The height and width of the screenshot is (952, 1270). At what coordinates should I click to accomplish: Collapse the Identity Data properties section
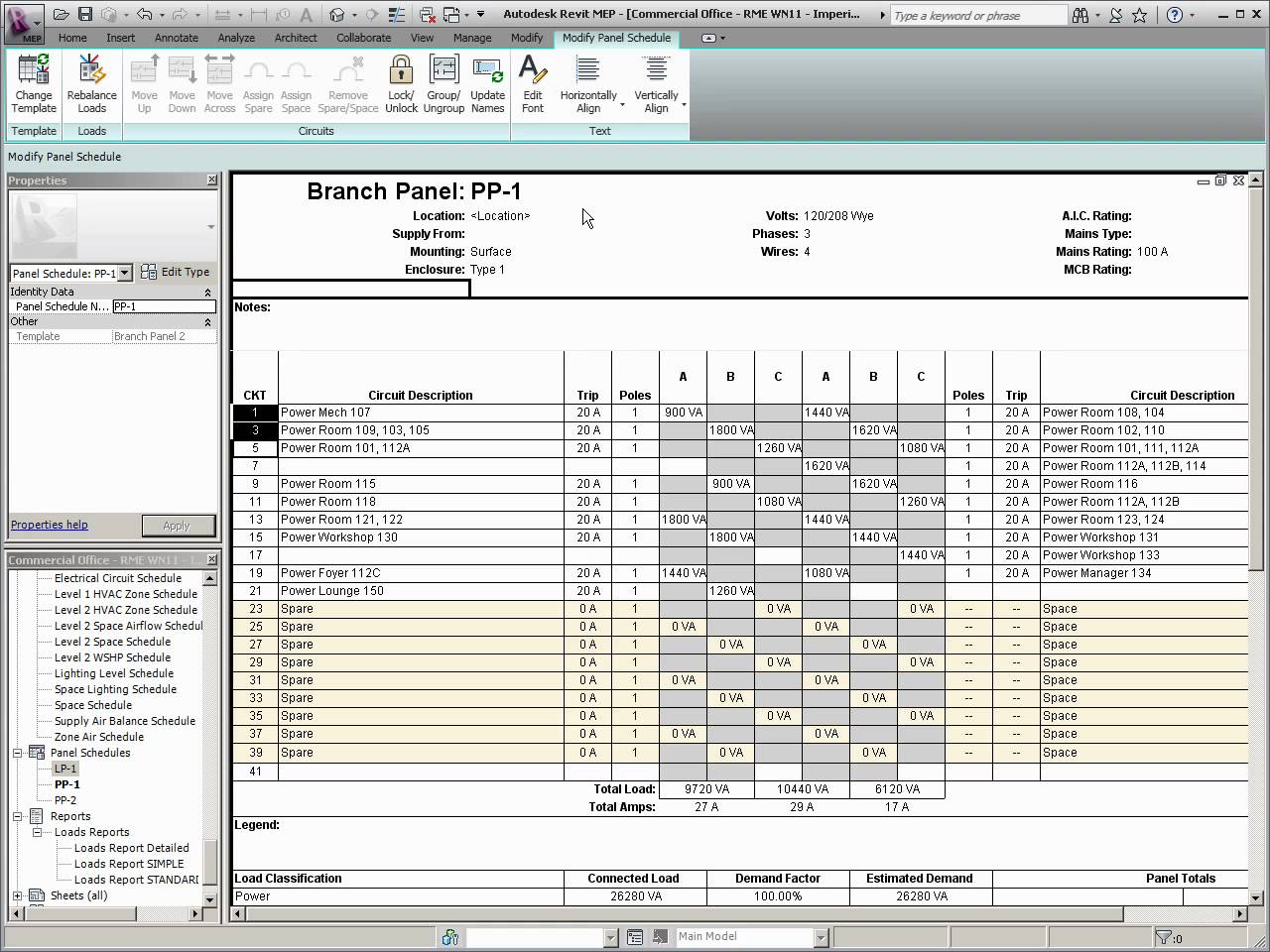[207, 293]
